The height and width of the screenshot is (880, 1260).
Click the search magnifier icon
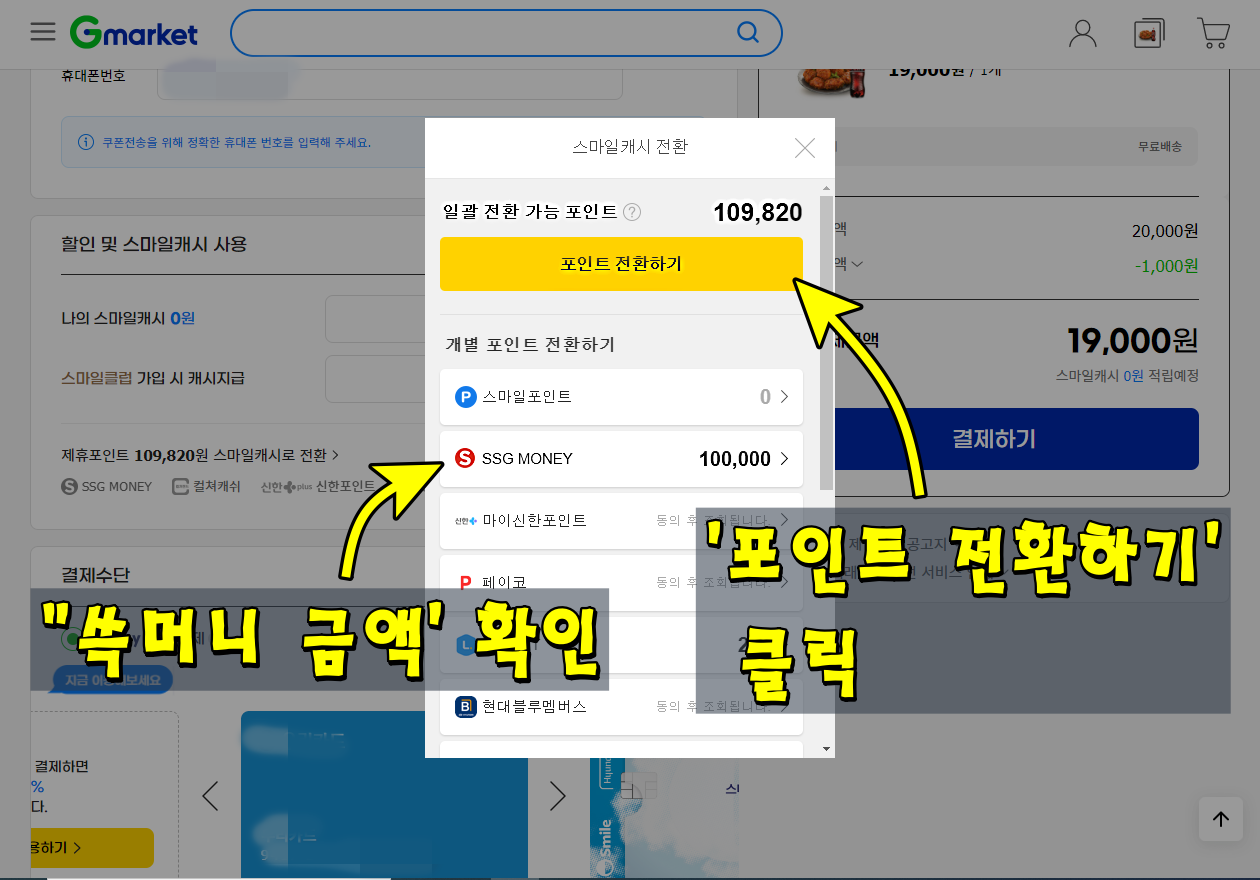point(747,33)
